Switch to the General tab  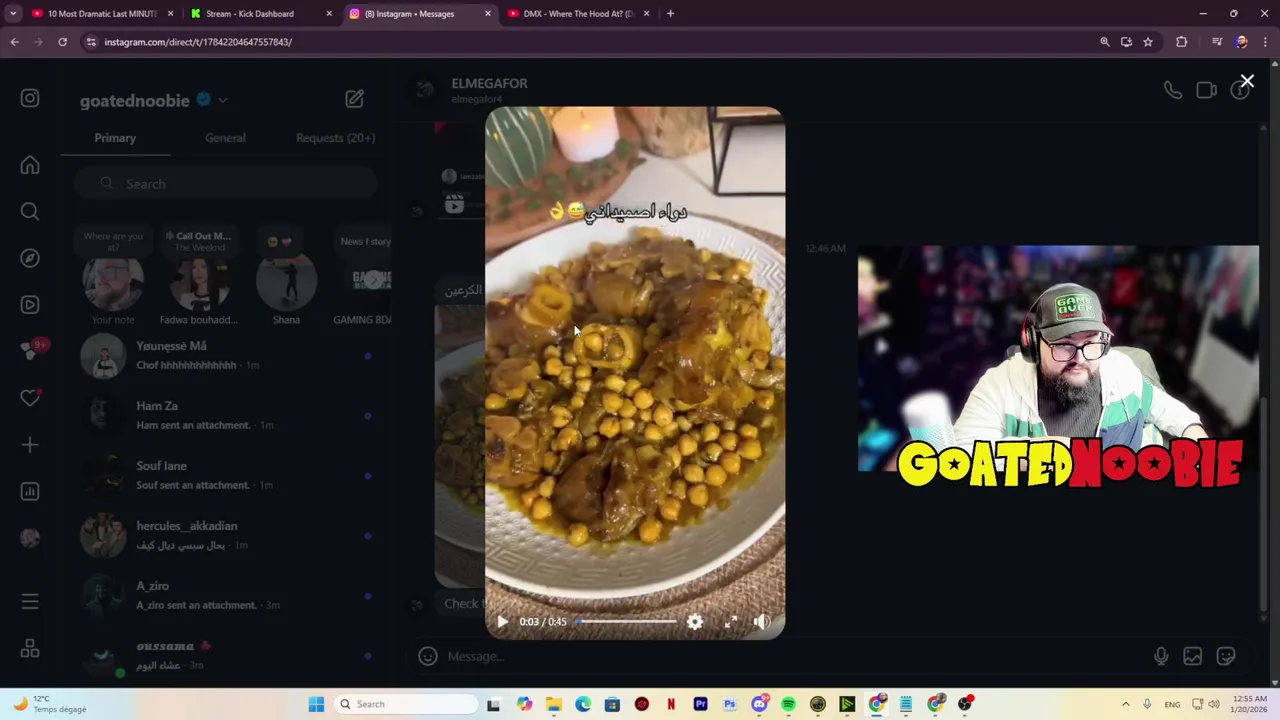[225, 138]
